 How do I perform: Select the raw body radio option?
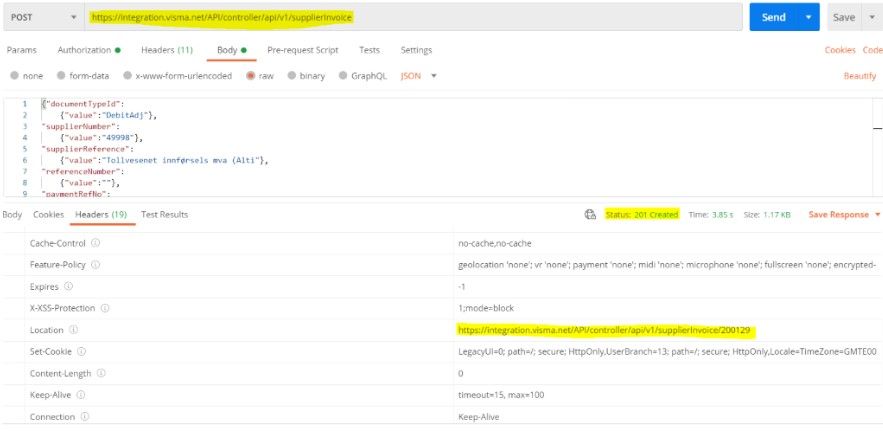coord(251,75)
